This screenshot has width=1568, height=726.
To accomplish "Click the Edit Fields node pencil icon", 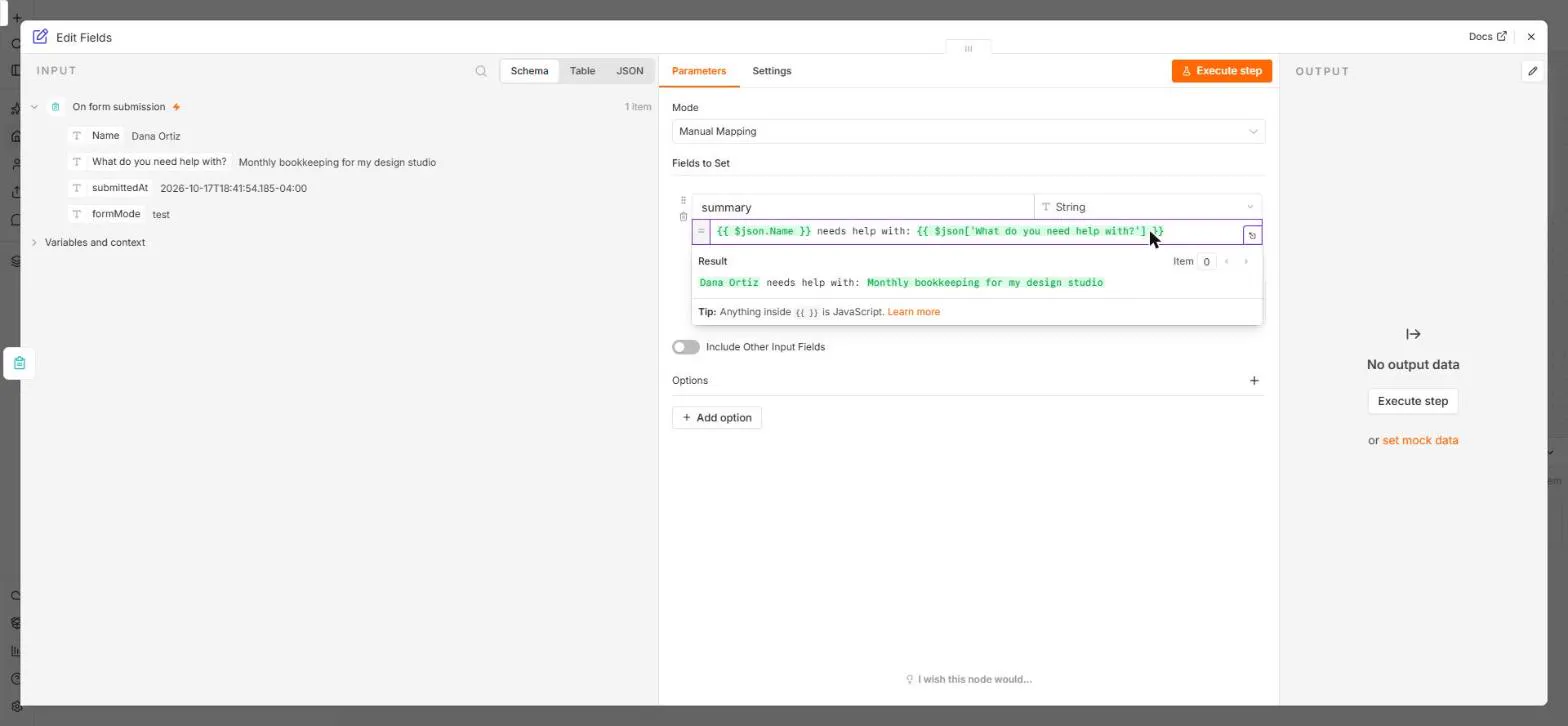I will 40,37.
